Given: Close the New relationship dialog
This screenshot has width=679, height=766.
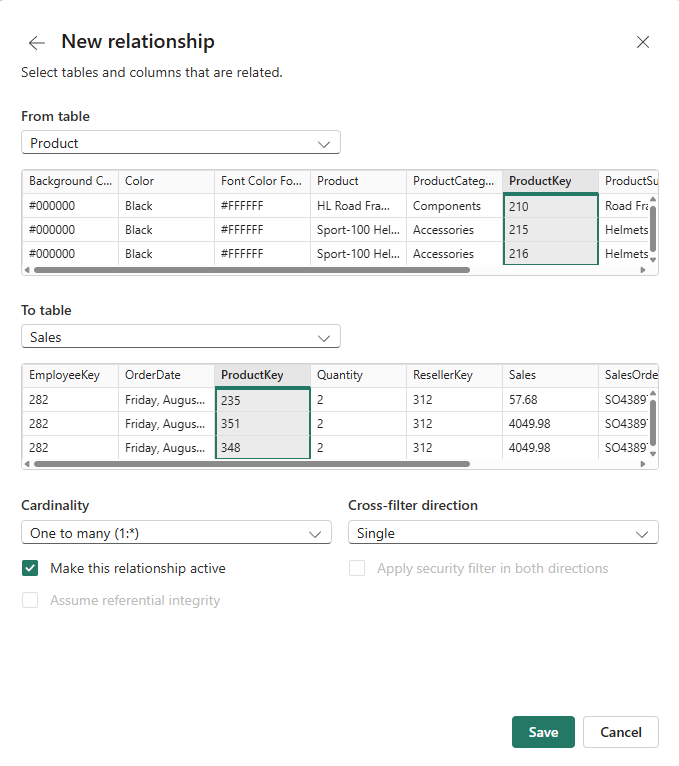Looking at the screenshot, I should click(643, 42).
